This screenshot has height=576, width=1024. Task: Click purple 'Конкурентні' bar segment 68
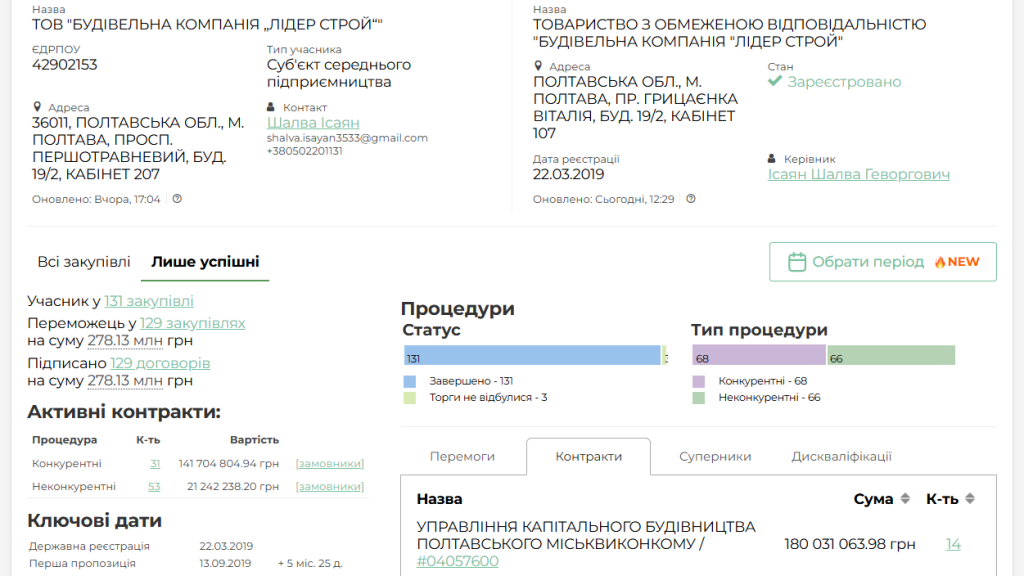[759, 355]
